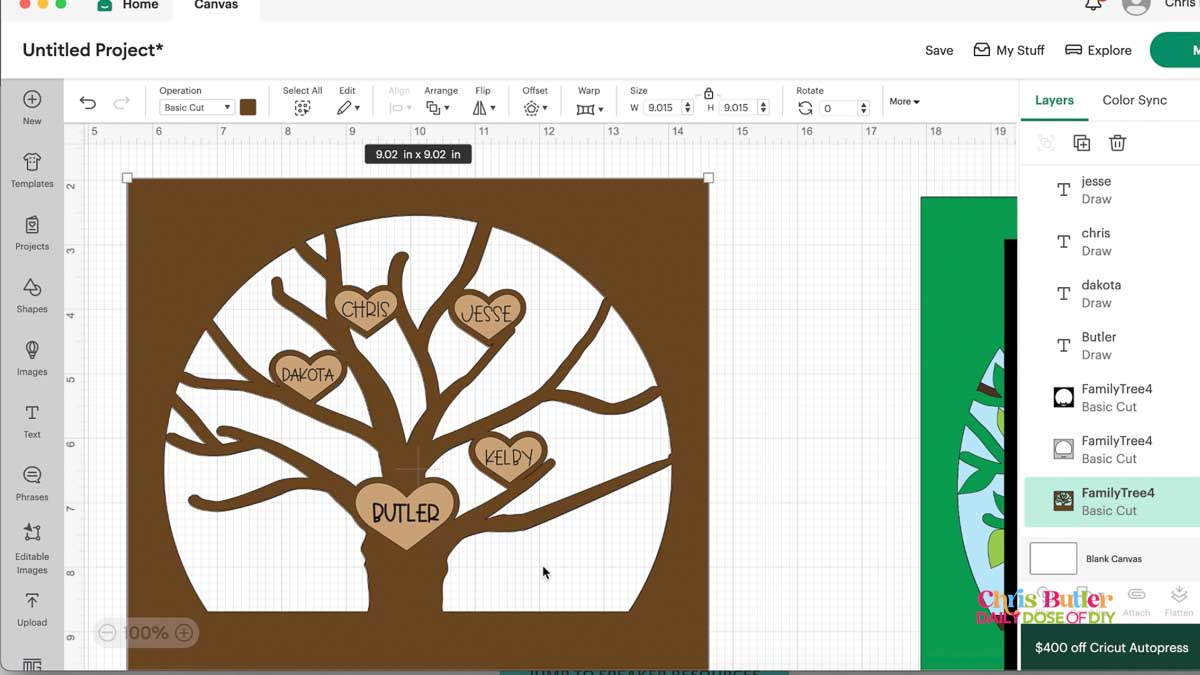Duplicate the selected layer
1200x675 pixels.
(1081, 143)
